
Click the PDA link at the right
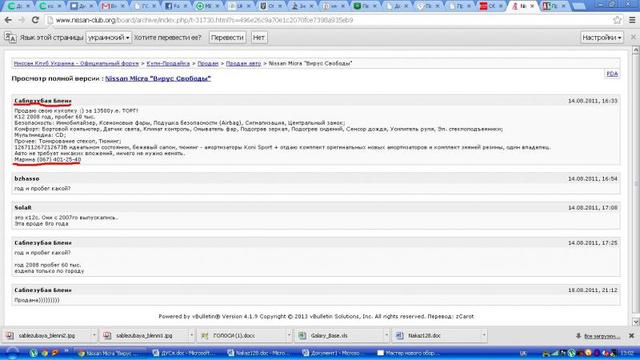tap(612, 73)
